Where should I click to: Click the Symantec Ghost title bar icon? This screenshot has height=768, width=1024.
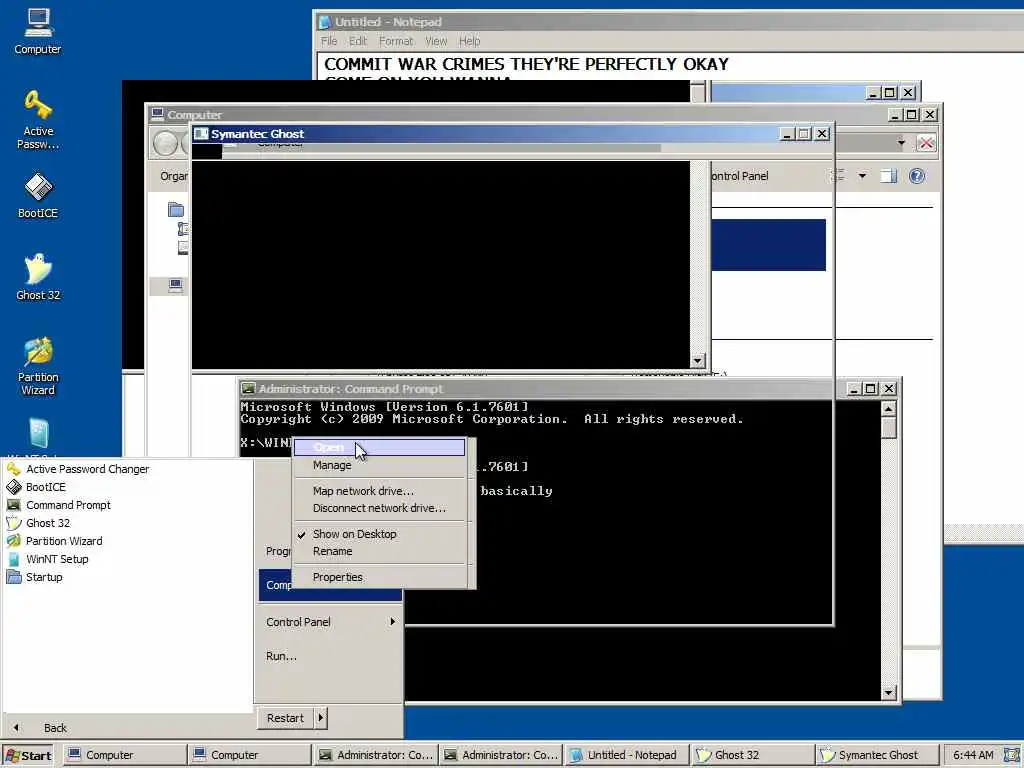point(201,134)
